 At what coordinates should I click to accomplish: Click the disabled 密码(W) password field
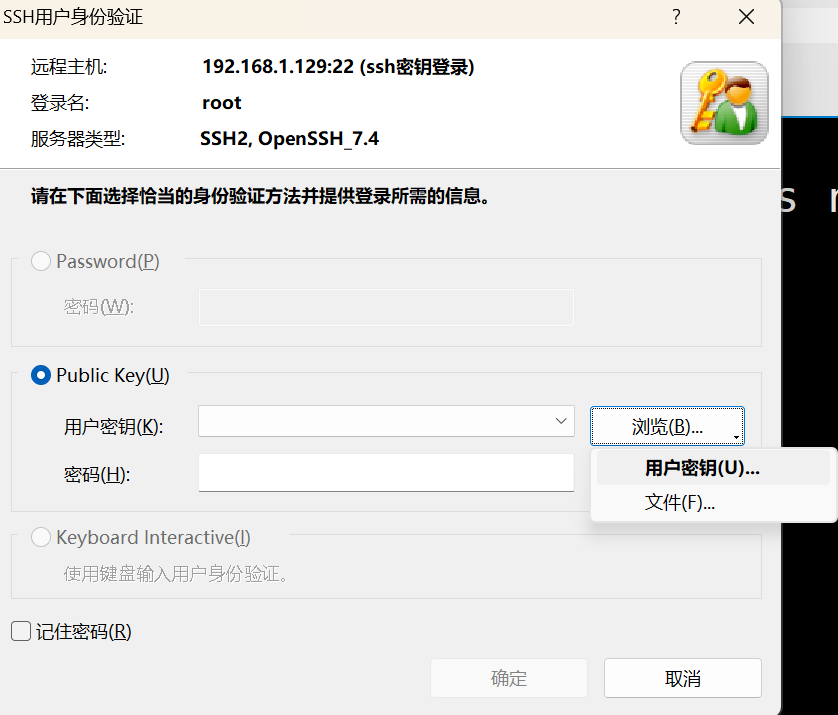(x=386, y=307)
